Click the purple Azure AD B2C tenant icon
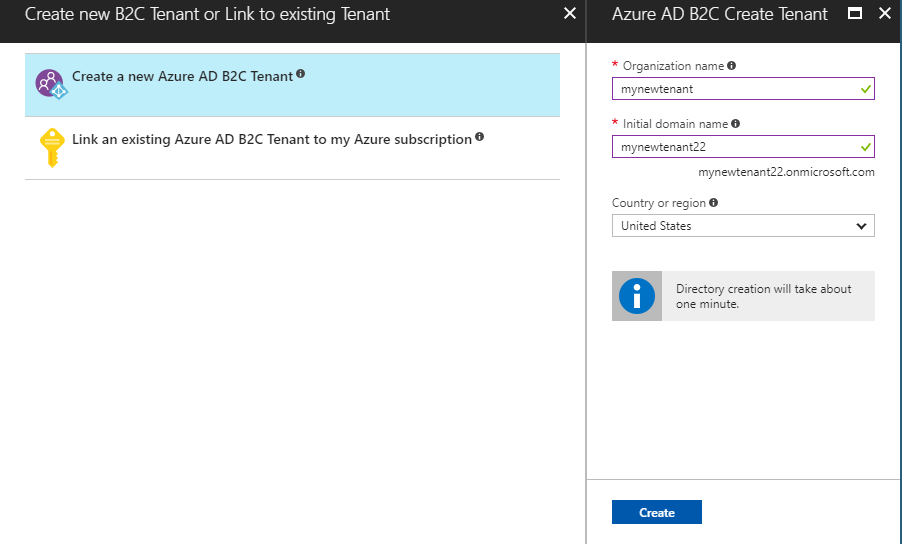902x544 pixels. (x=50, y=84)
